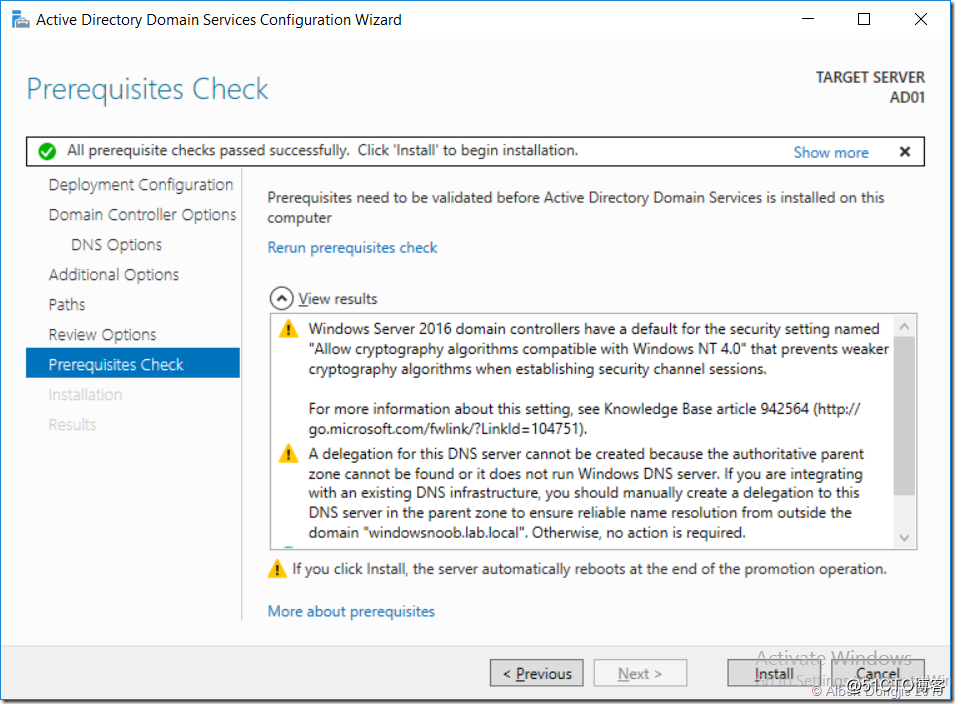This screenshot has width=955, height=704.
Task: Click the 'View results' label text
Action: tap(337, 299)
